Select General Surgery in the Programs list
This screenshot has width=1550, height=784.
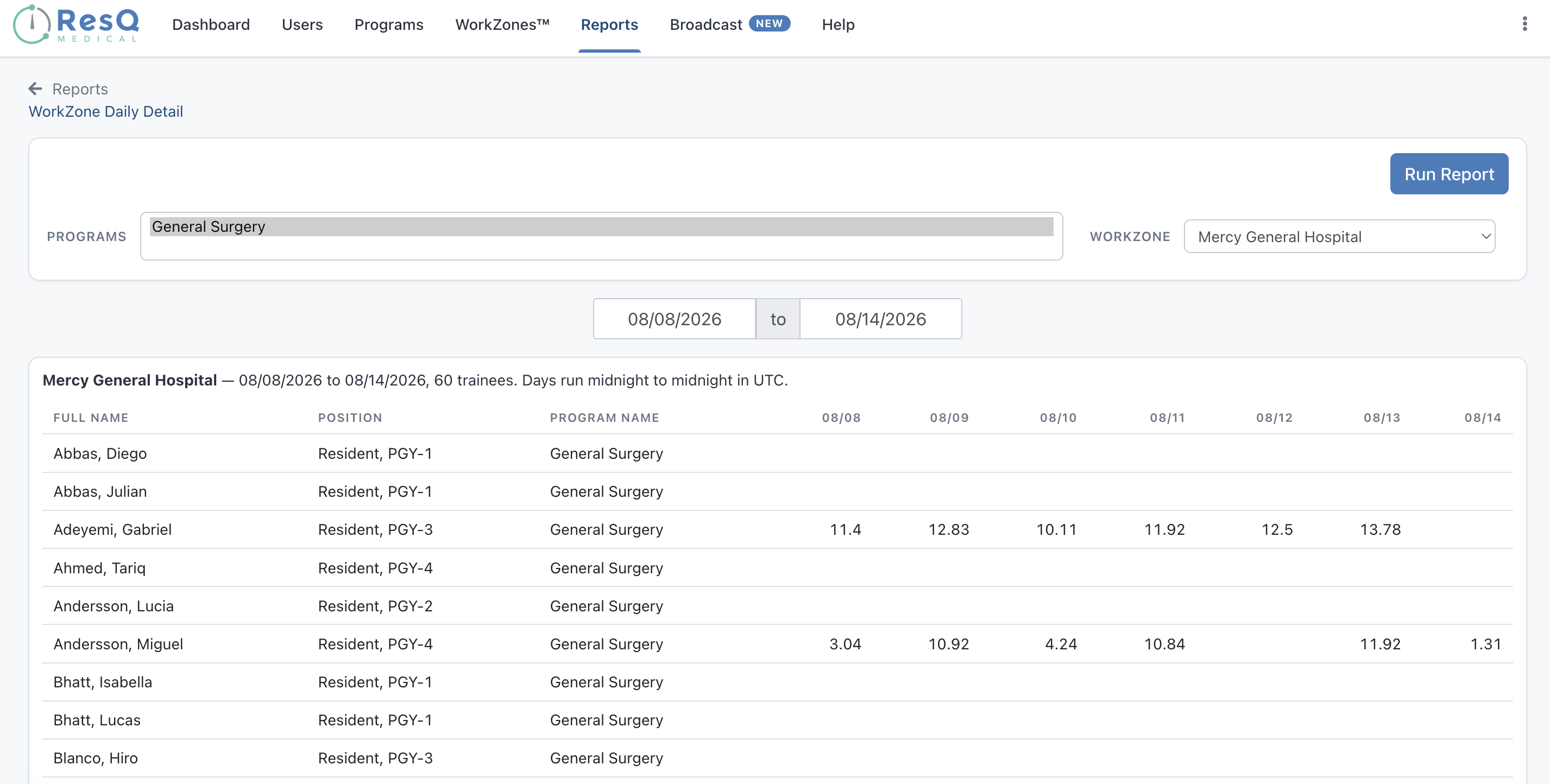(601, 227)
